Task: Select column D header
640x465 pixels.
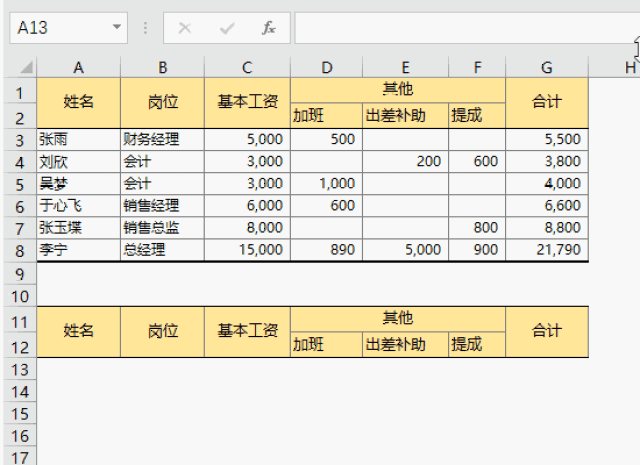Action: pos(327,67)
